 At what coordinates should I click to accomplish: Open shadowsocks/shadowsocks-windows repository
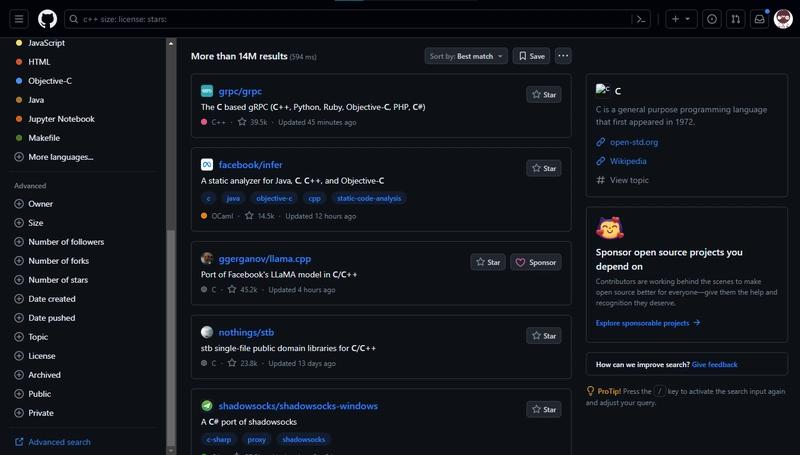click(x=298, y=406)
